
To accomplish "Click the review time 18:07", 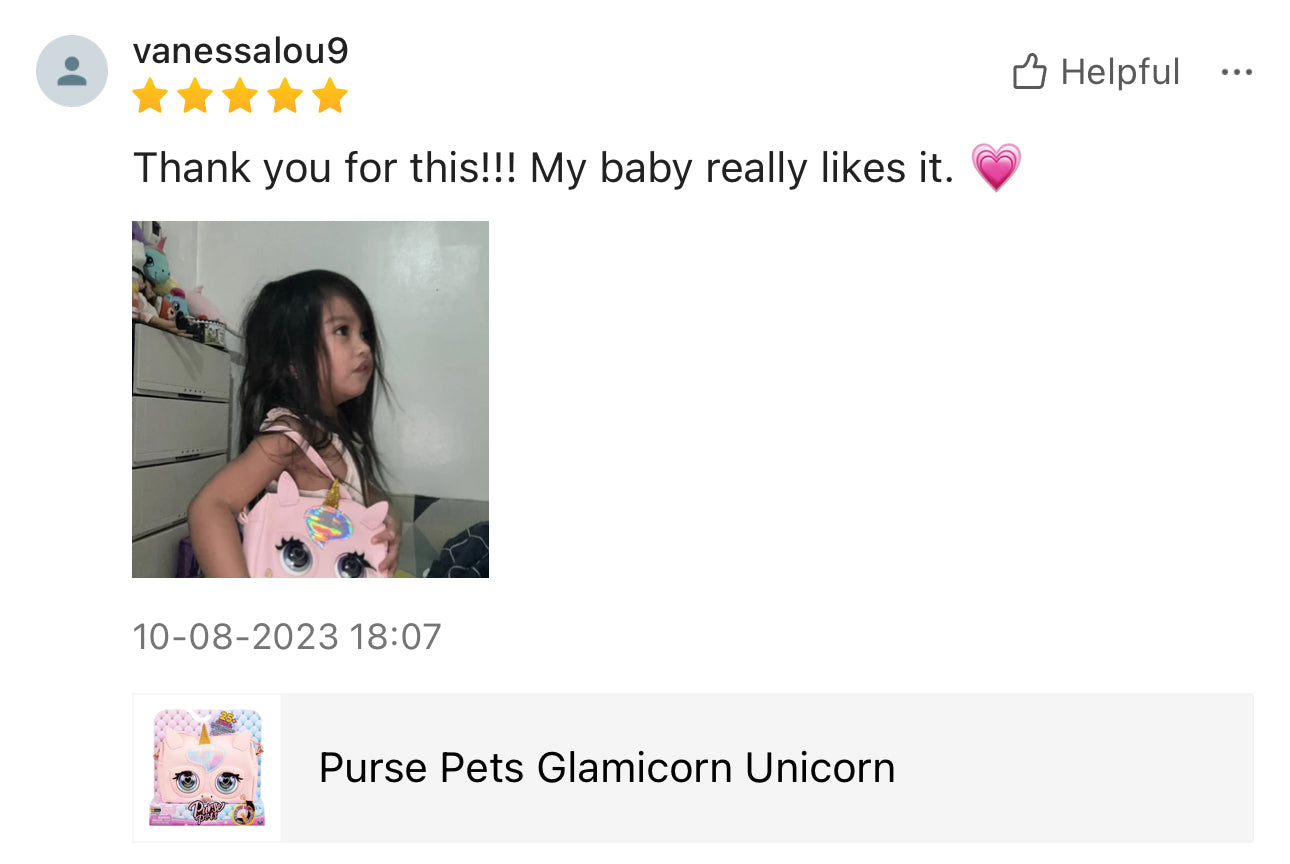I will click(x=397, y=636).
